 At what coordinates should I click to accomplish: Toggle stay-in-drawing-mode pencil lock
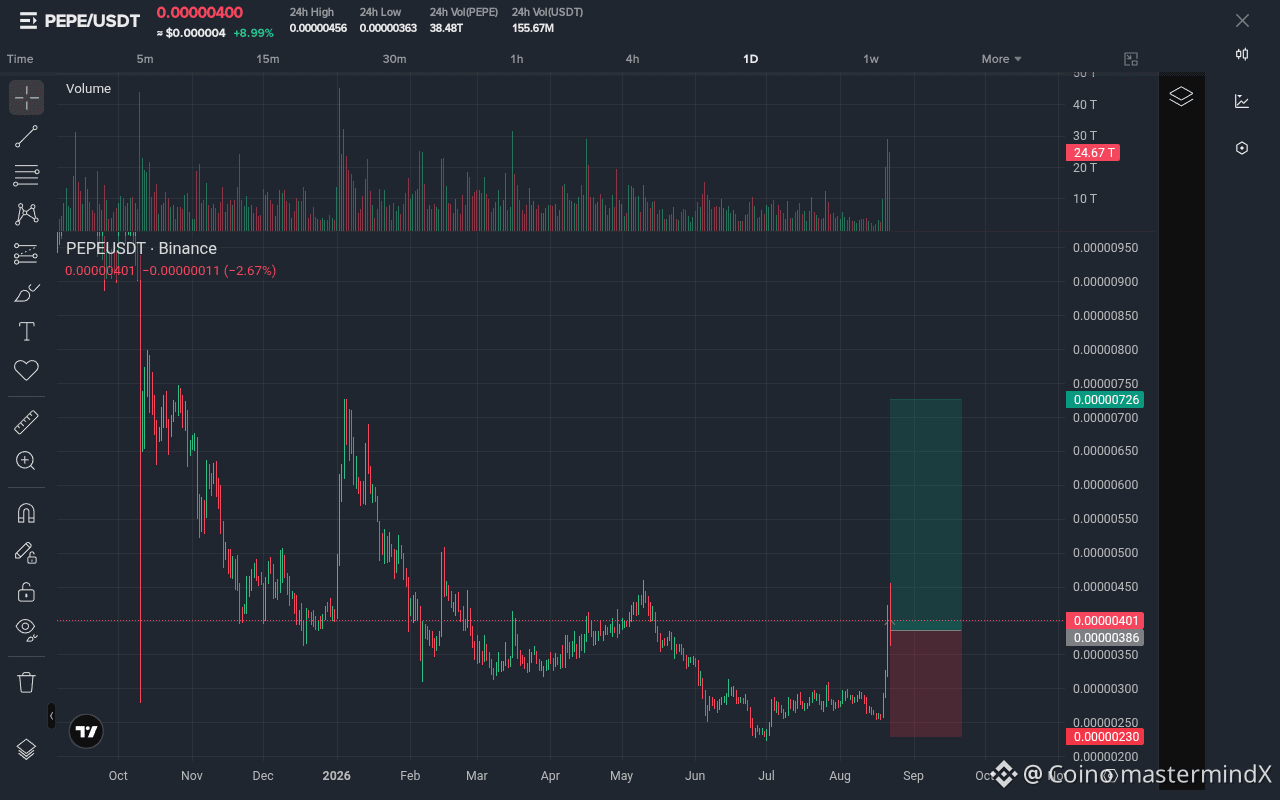27,552
